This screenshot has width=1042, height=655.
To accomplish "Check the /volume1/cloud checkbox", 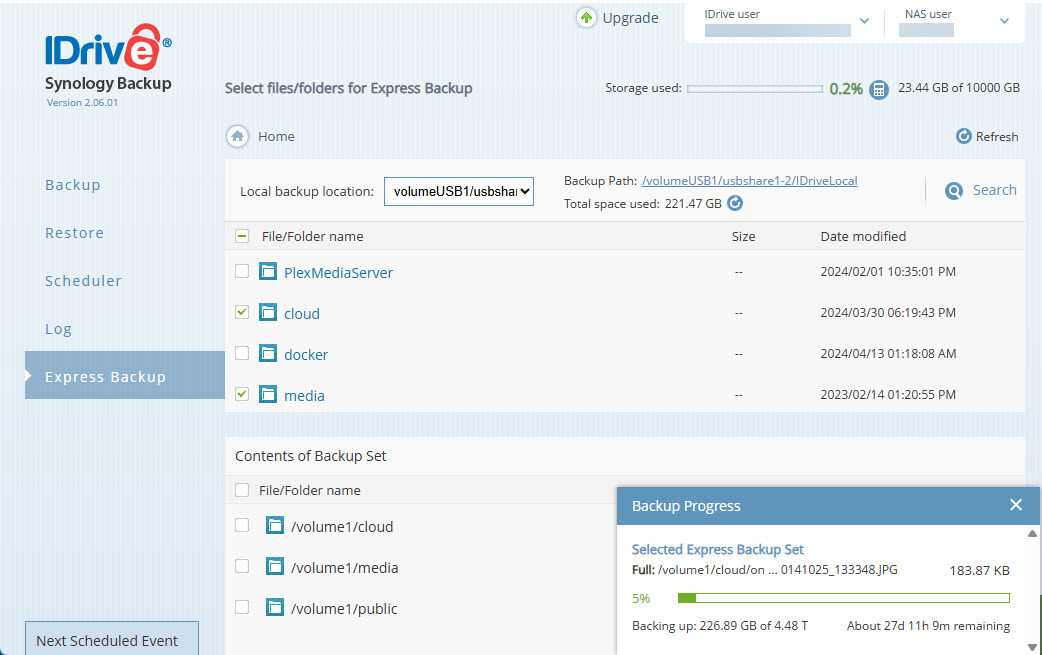I will (x=242, y=525).
